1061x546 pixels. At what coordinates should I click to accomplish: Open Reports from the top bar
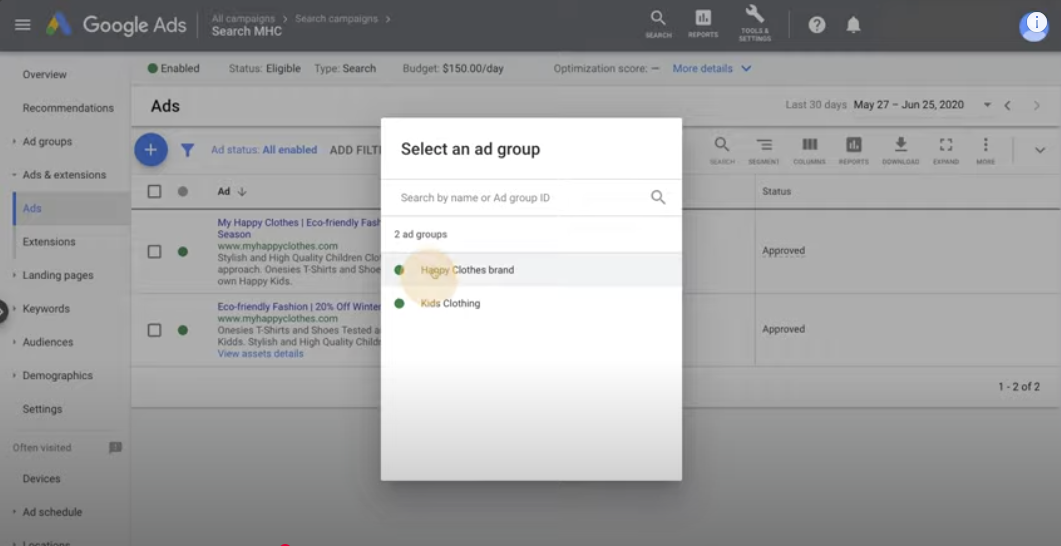coord(703,24)
